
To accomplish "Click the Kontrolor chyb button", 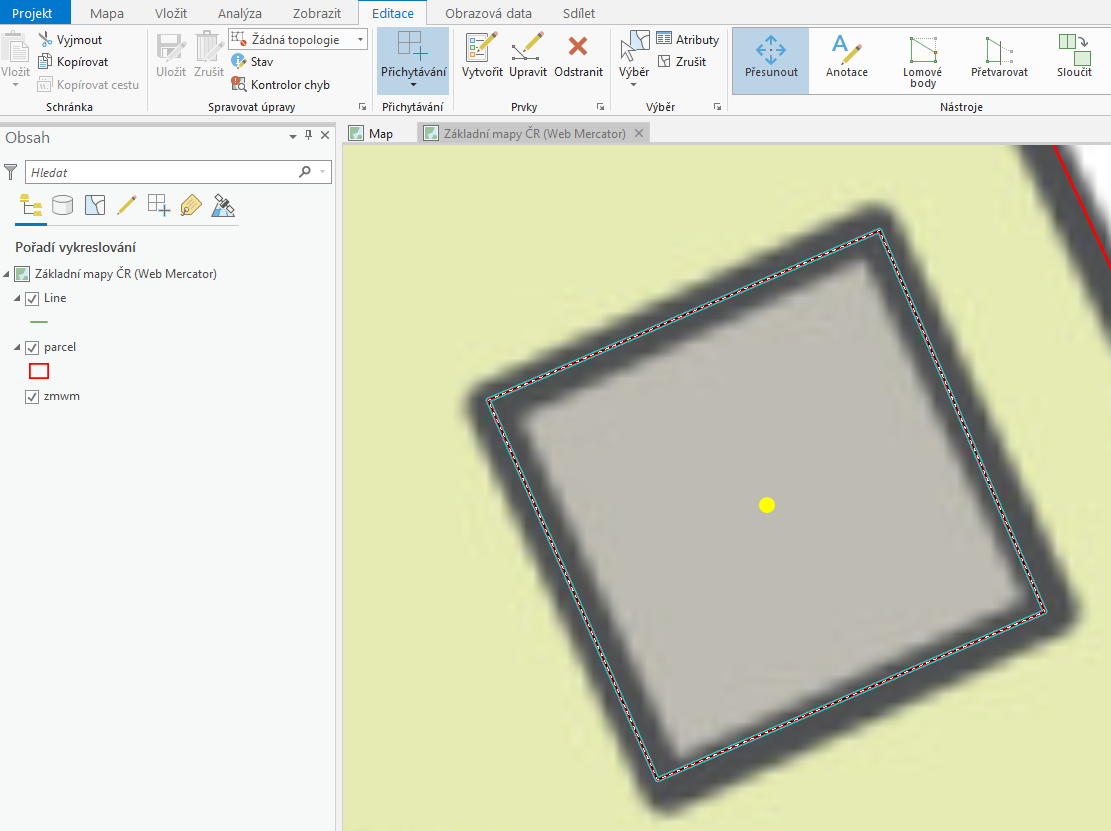I will click(x=281, y=84).
